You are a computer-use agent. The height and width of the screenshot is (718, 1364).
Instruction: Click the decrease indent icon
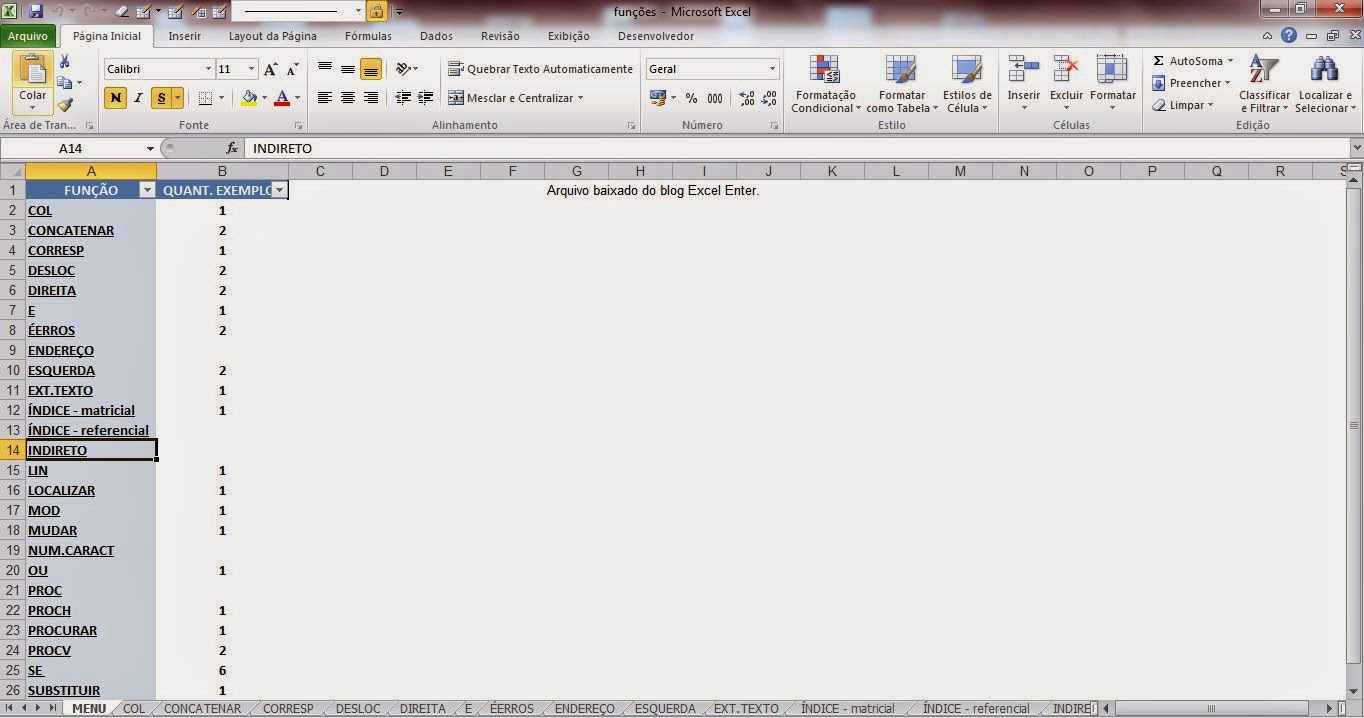[403, 98]
